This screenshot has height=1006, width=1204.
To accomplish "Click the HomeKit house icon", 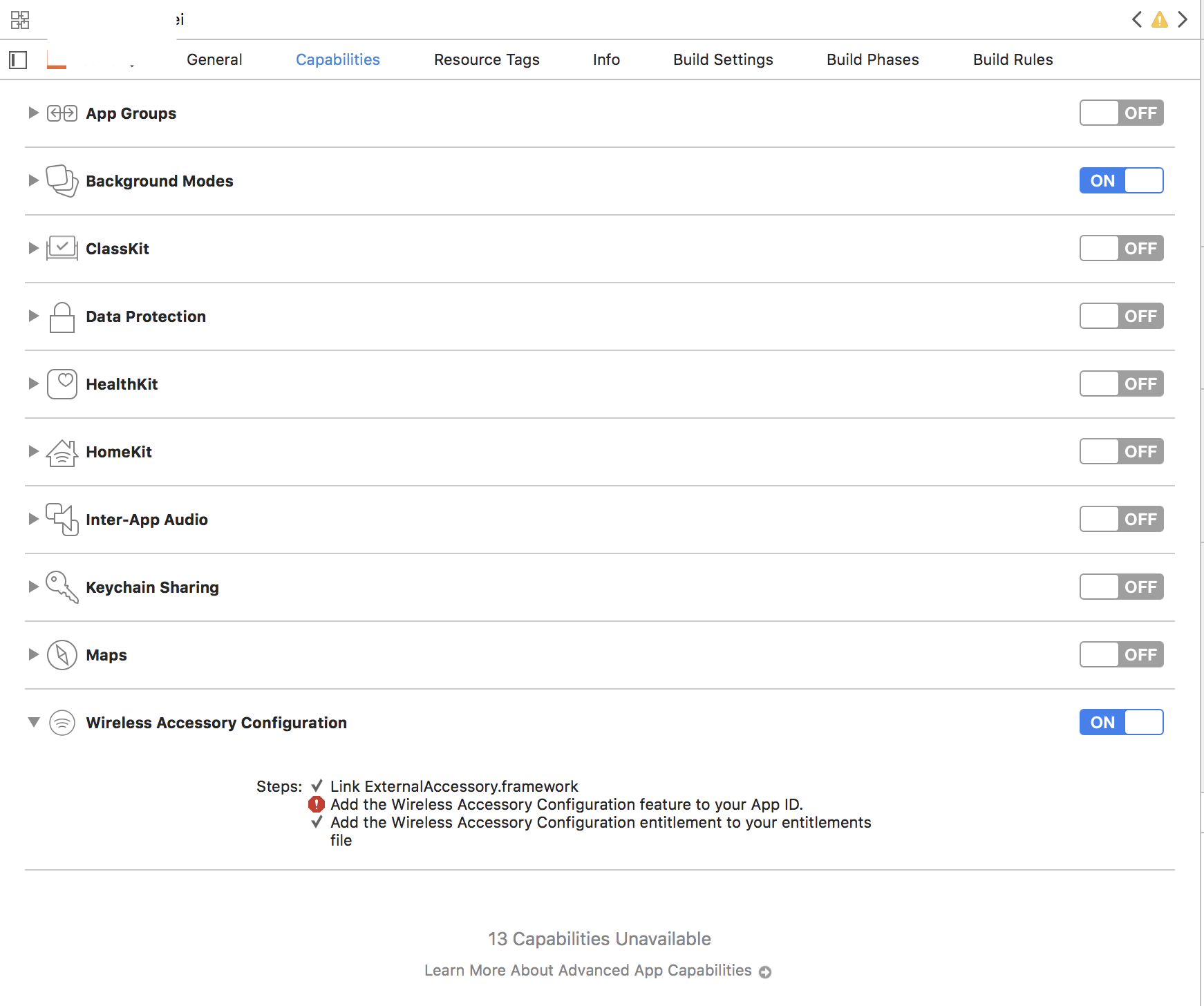I will pyautogui.click(x=62, y=453).
